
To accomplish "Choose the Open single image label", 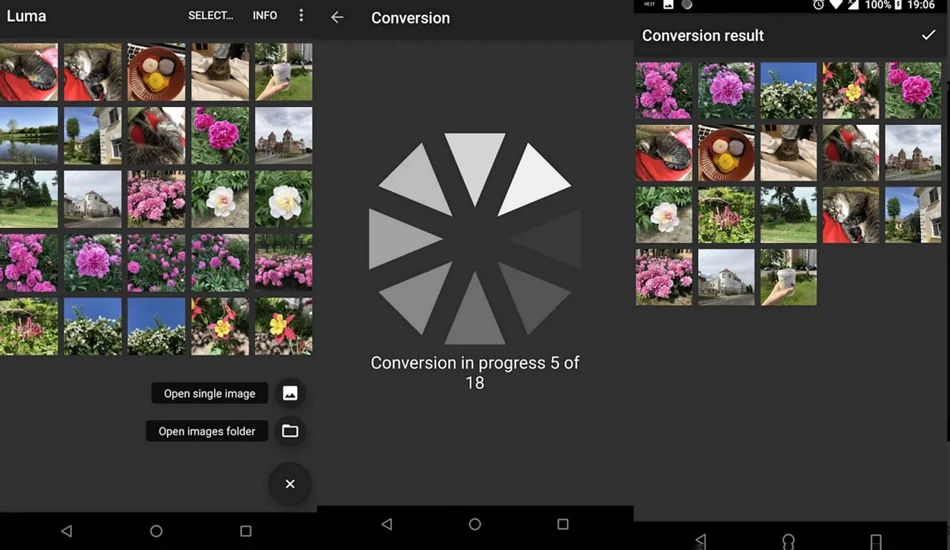I will click(210, 393).
